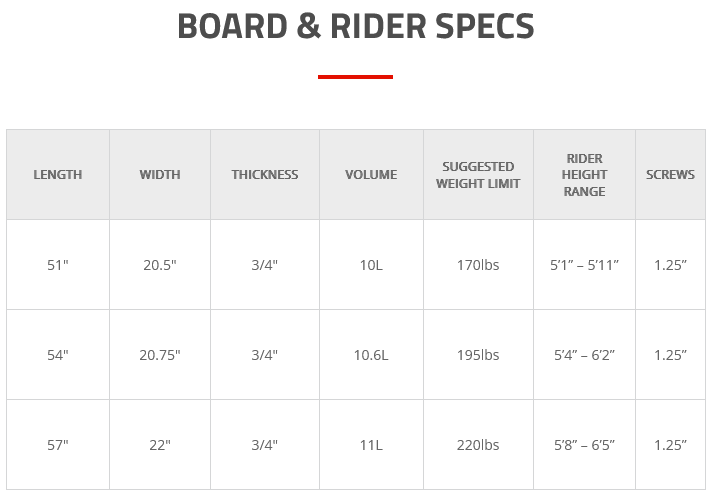Select the 220lbs weight limit cell
Image resolution: width=709 pixels, height=496 pixels.
click(x=478, y=445)
